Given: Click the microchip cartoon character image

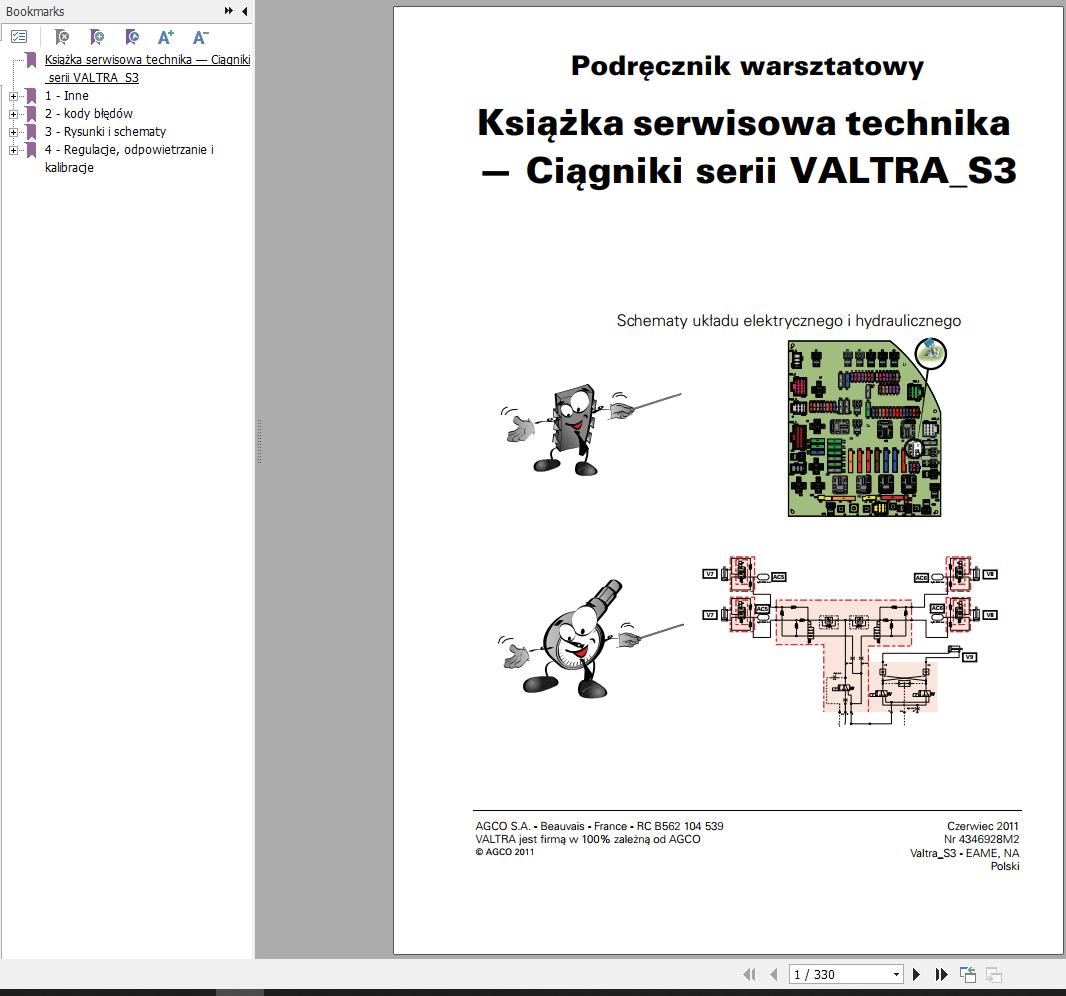Looking at the screenshot, I should [x=590, y=430].
